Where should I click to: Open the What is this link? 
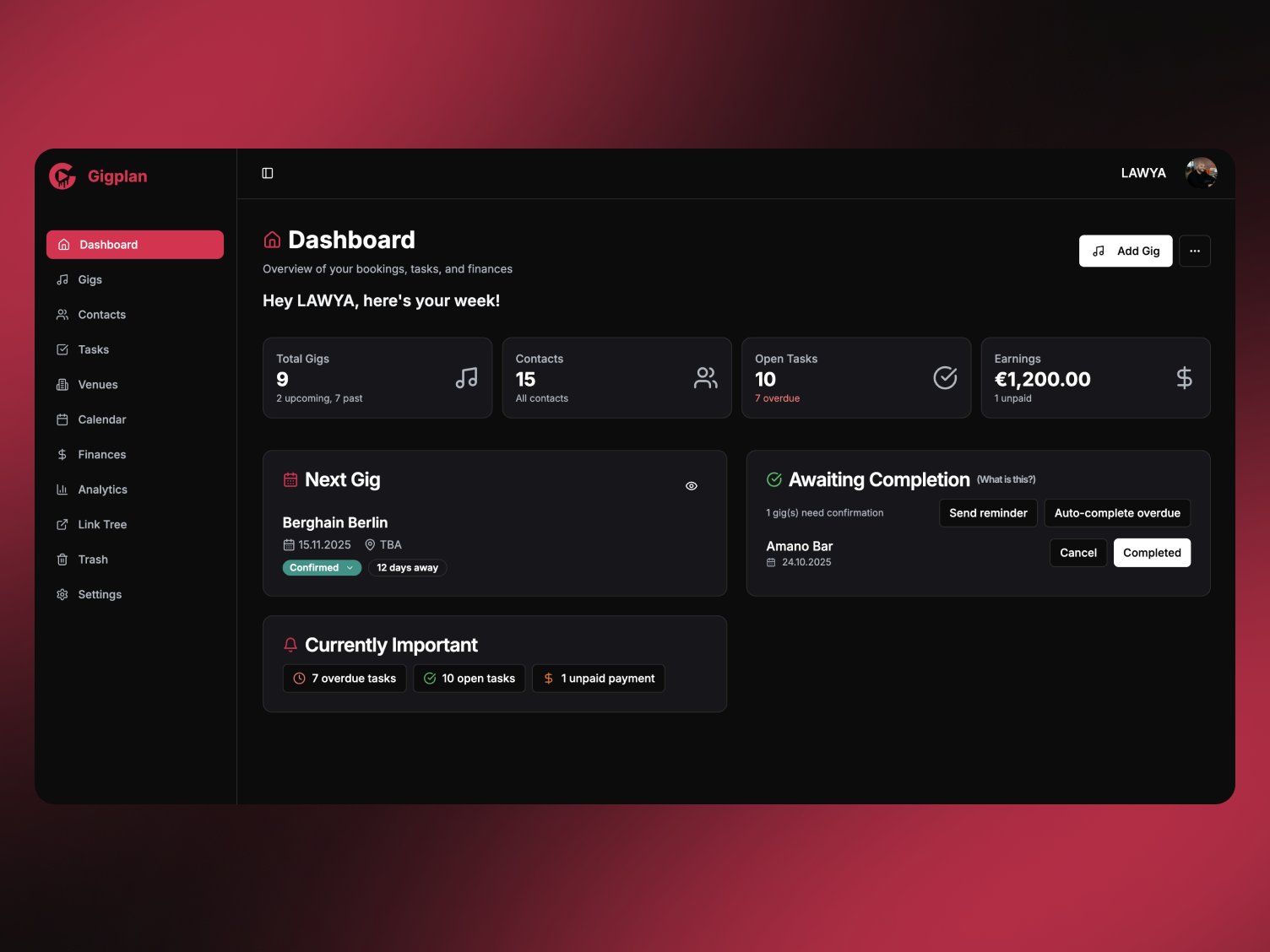pyautogui.click(x=1006, y=479)
